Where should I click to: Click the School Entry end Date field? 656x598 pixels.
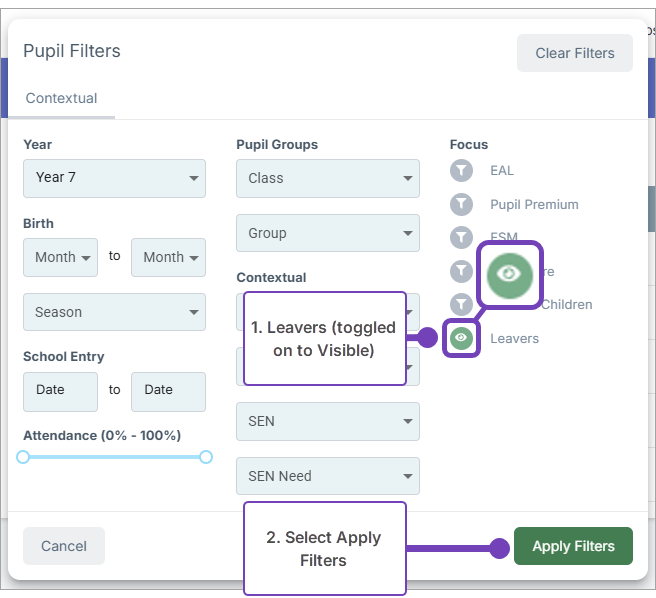pyautogui.click(x=168, y=391)
